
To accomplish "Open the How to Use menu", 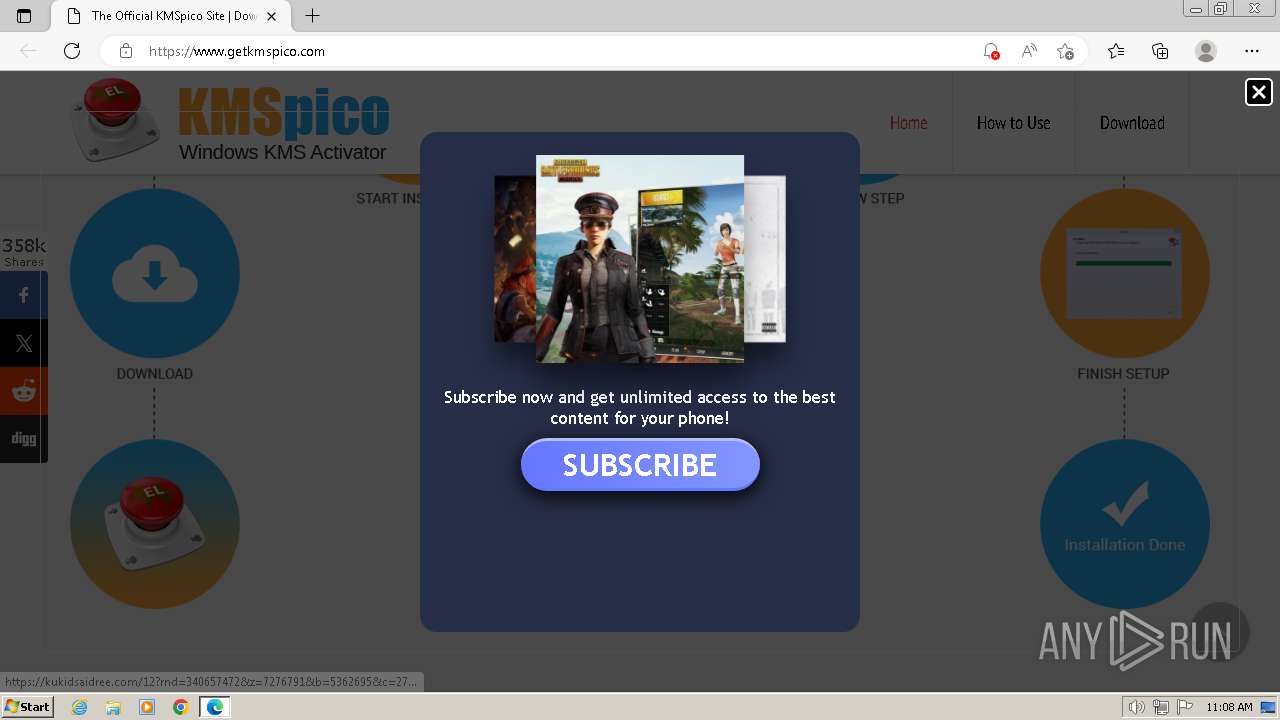I will (1013, 123).
